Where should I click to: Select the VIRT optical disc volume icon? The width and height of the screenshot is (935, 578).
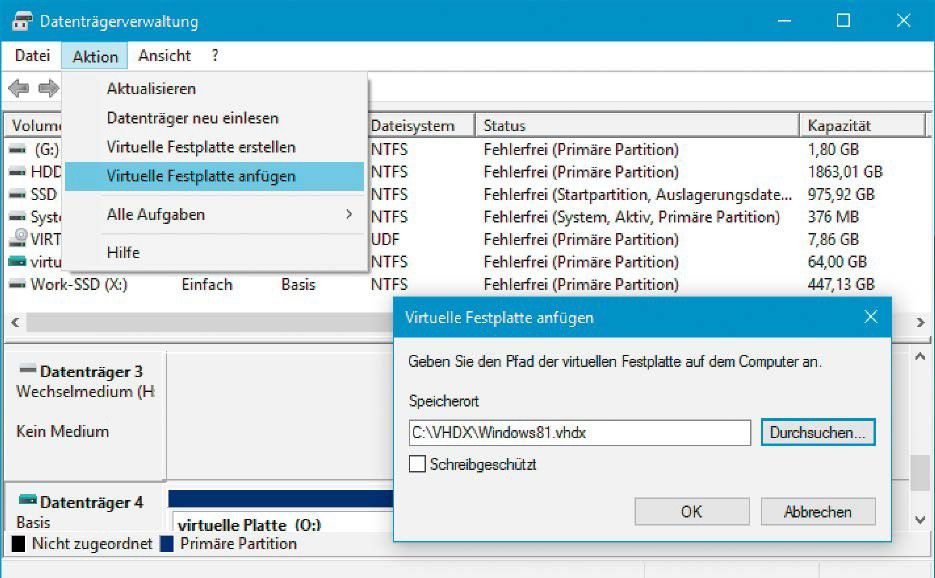tap(18, 238)
